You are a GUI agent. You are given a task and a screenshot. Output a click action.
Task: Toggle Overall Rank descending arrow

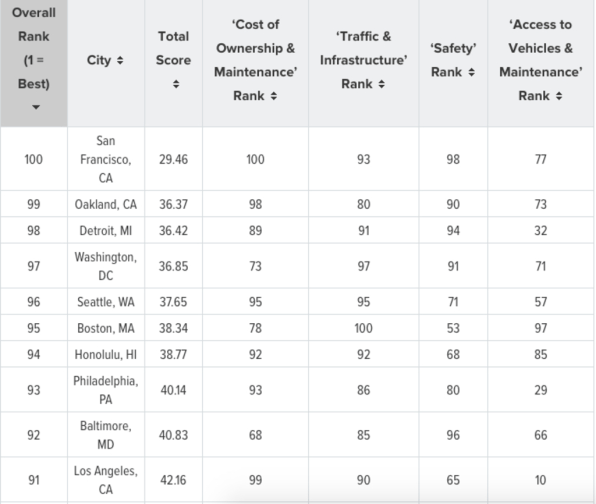coord(36,107)
